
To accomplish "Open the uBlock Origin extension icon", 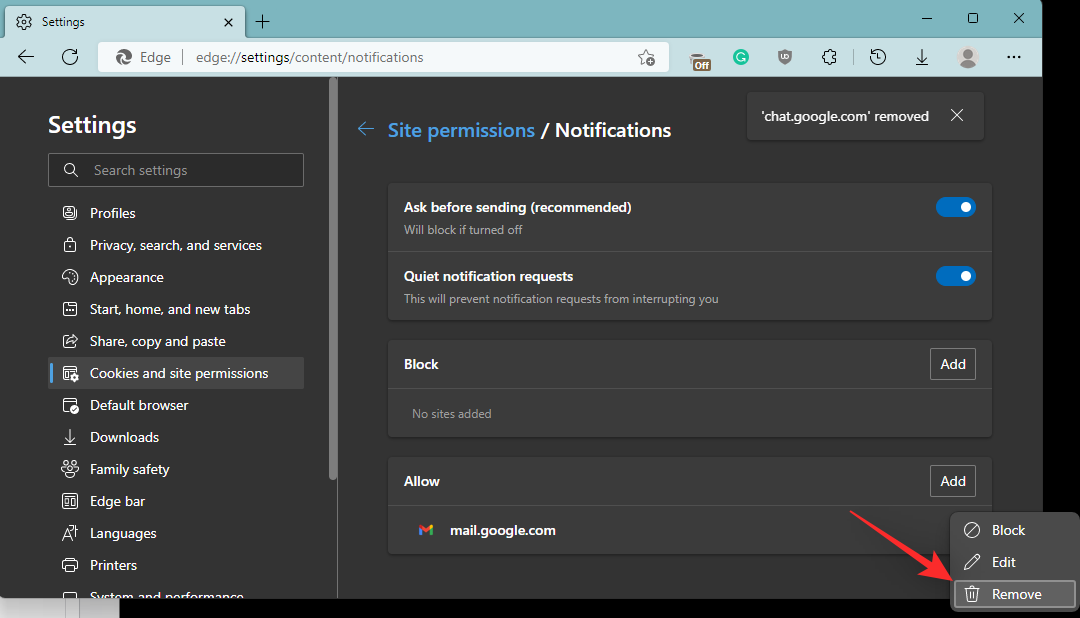I will [x=785, y=58].
